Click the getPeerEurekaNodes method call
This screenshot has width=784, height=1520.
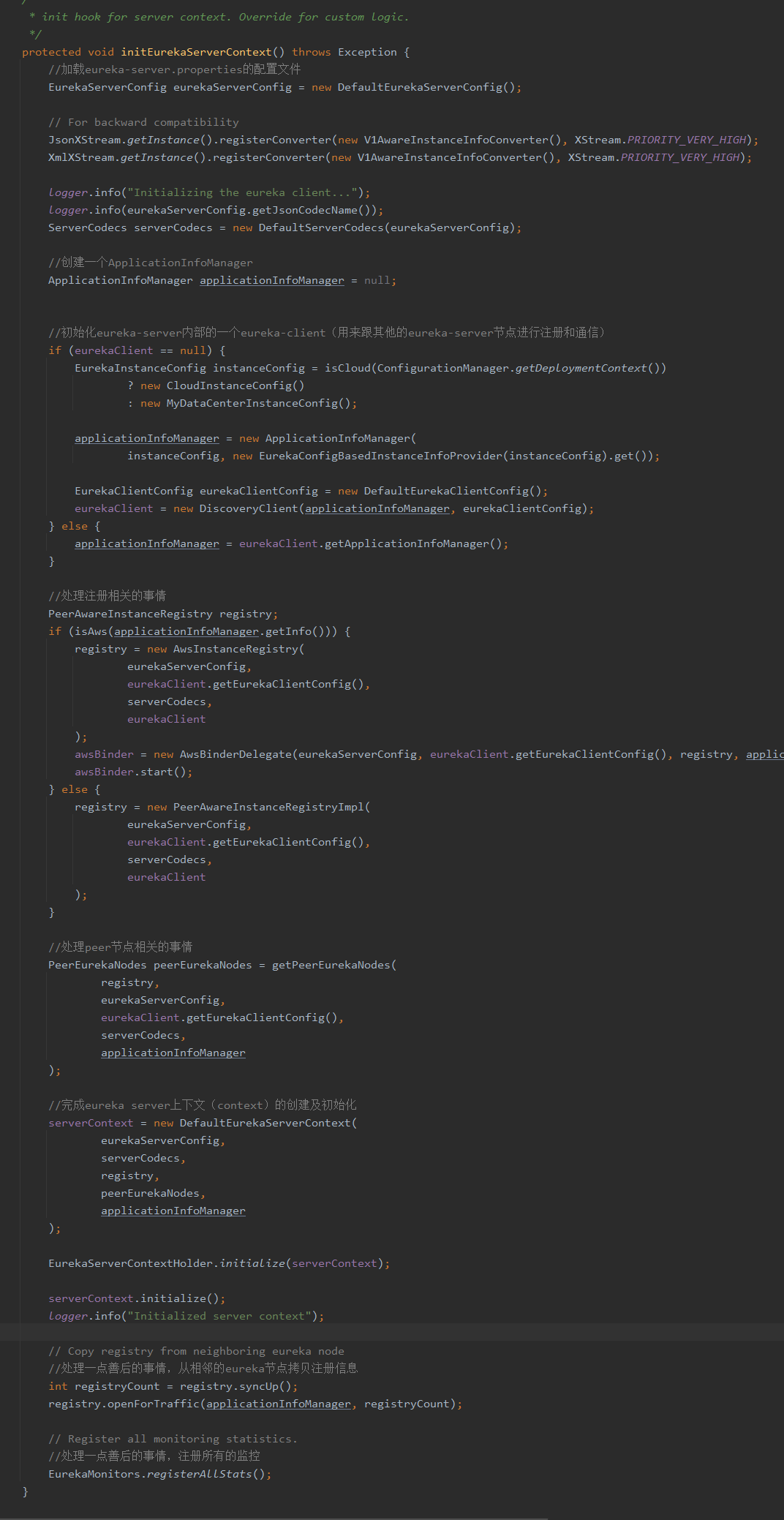coord(331,965)
